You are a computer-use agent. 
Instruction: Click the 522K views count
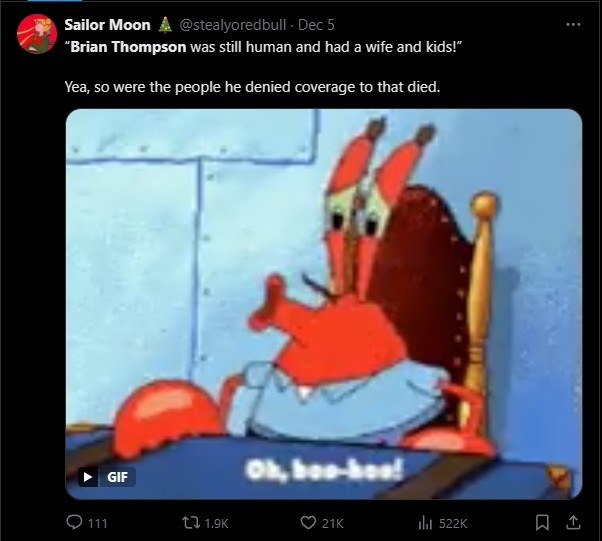point(453,524)
